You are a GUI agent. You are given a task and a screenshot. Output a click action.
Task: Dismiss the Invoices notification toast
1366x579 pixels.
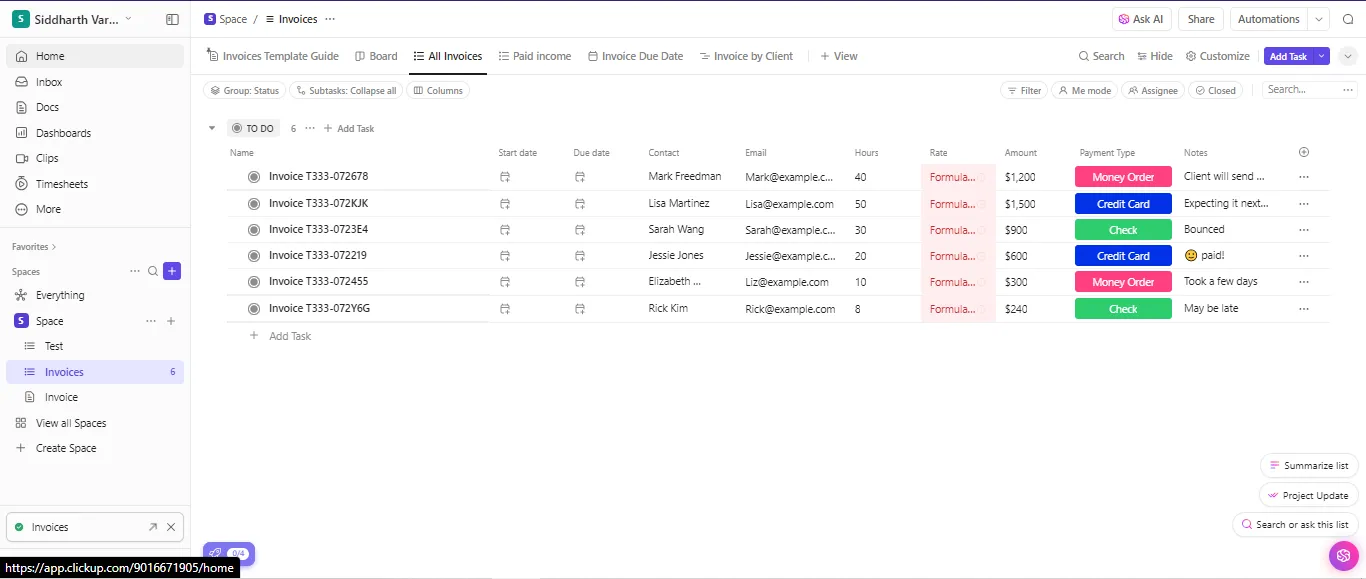(x=171, y=527)
